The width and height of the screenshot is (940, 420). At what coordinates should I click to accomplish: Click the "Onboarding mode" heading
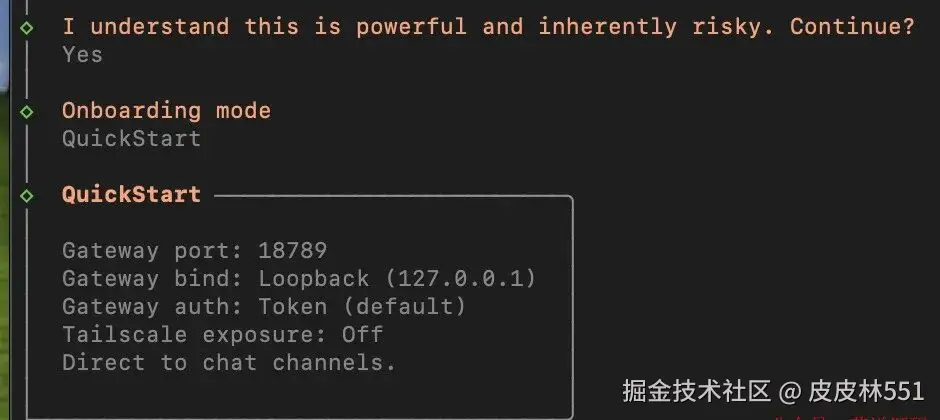166,111
